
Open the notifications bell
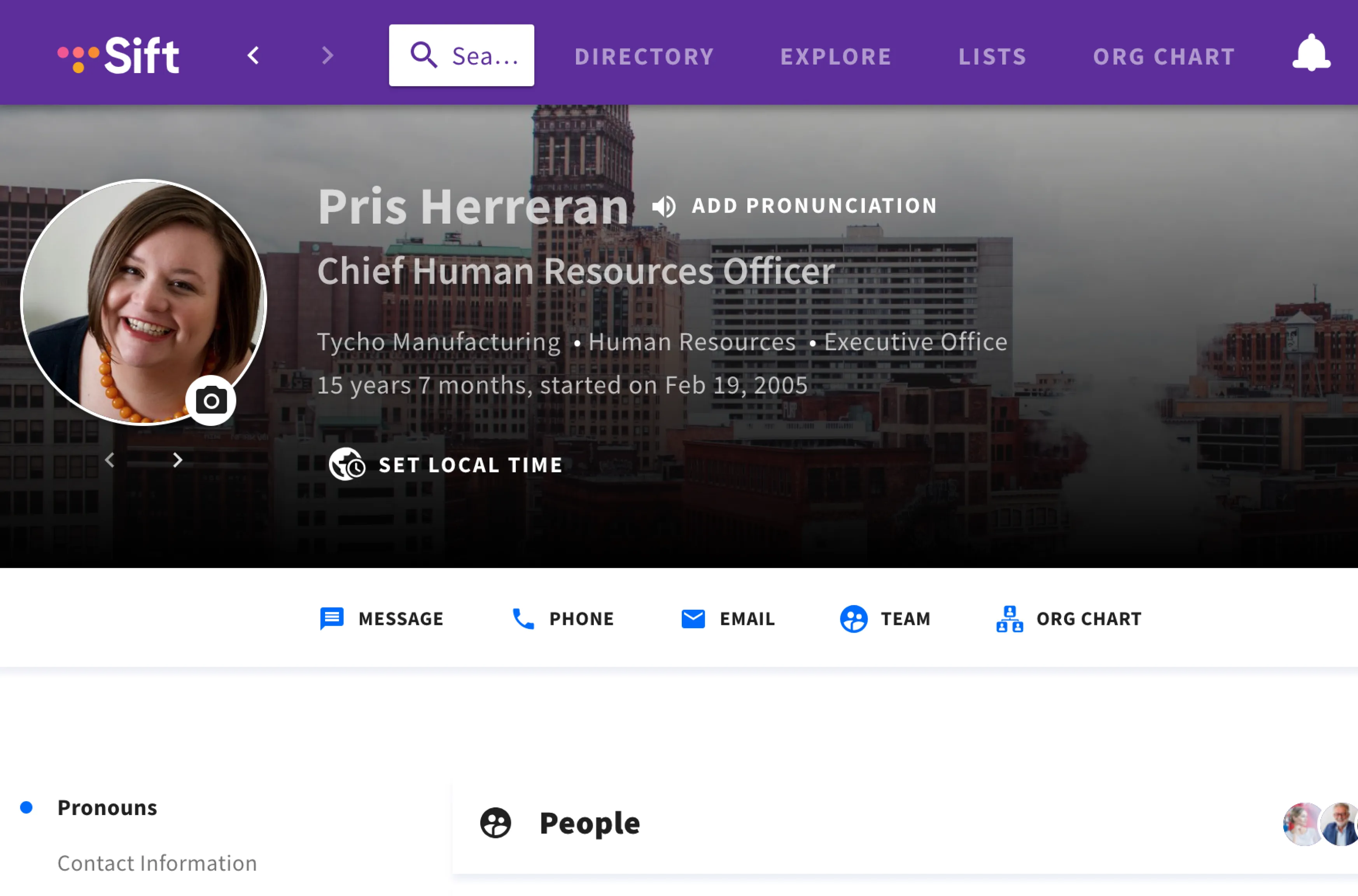[1311, 54]
